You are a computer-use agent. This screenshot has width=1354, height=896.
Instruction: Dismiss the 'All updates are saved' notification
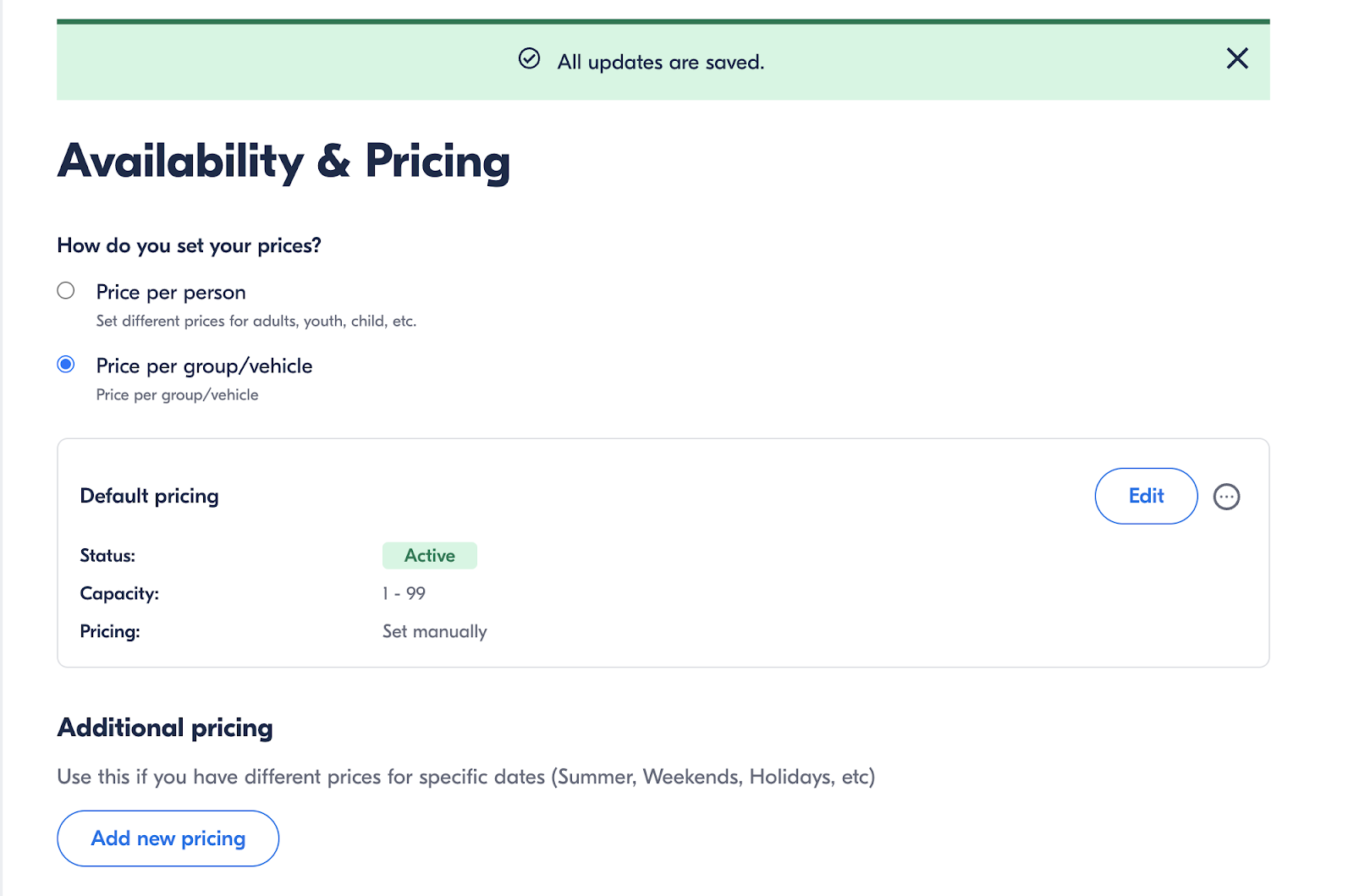pos(1236,59)
